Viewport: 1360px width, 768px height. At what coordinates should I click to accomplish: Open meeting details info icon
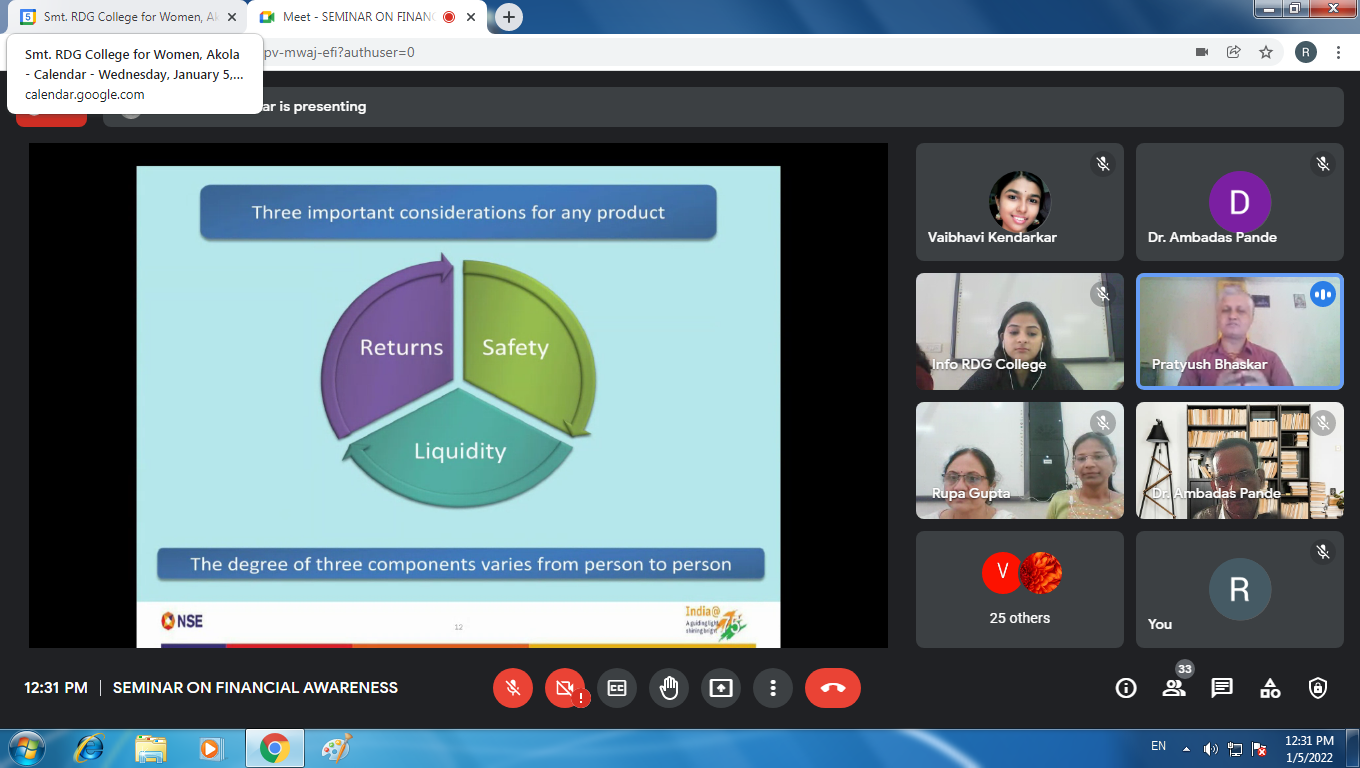(x=1126, y=688)
